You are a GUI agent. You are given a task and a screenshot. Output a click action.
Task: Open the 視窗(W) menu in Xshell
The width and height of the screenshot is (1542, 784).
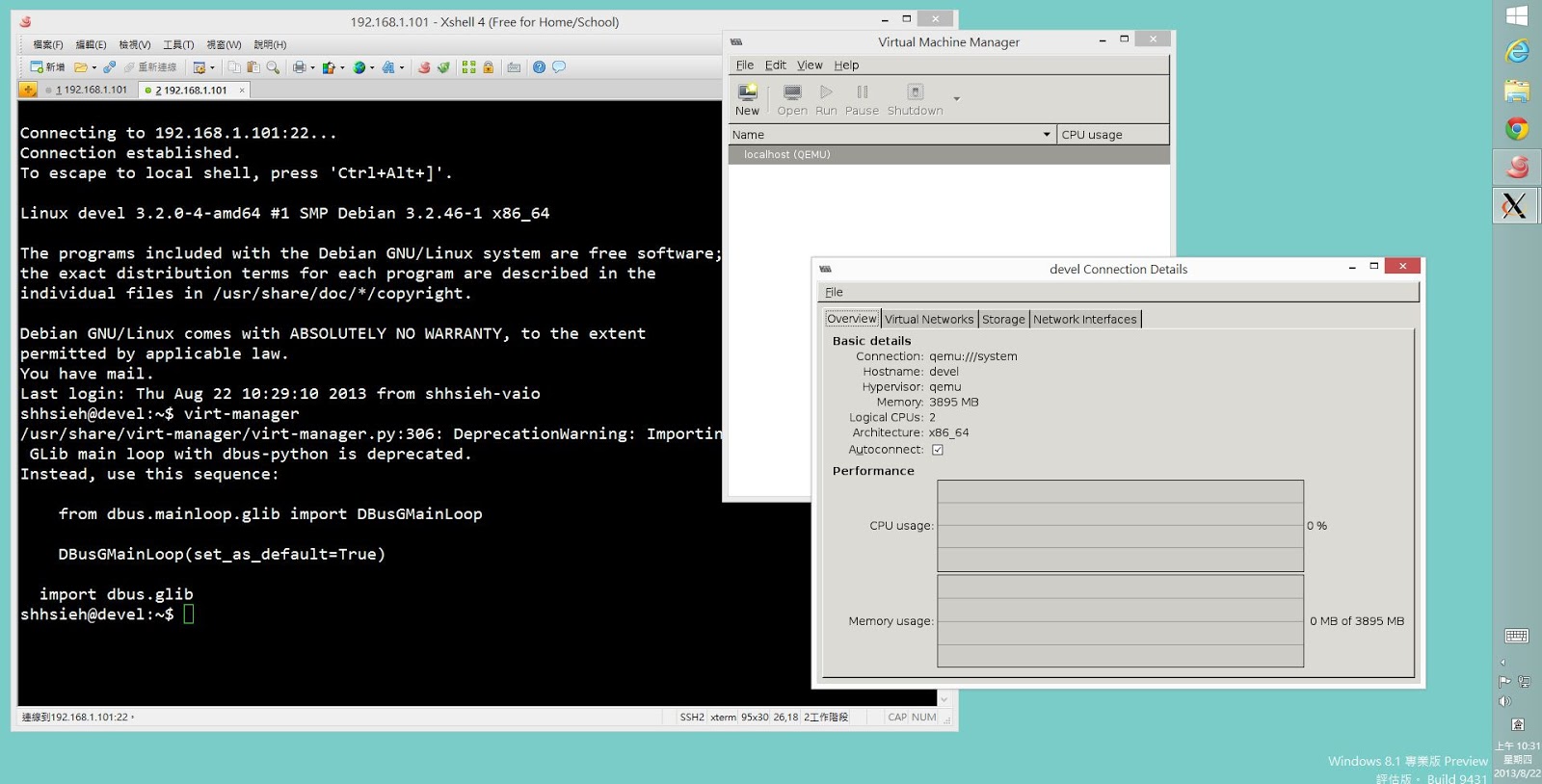(x=224, y=45)
